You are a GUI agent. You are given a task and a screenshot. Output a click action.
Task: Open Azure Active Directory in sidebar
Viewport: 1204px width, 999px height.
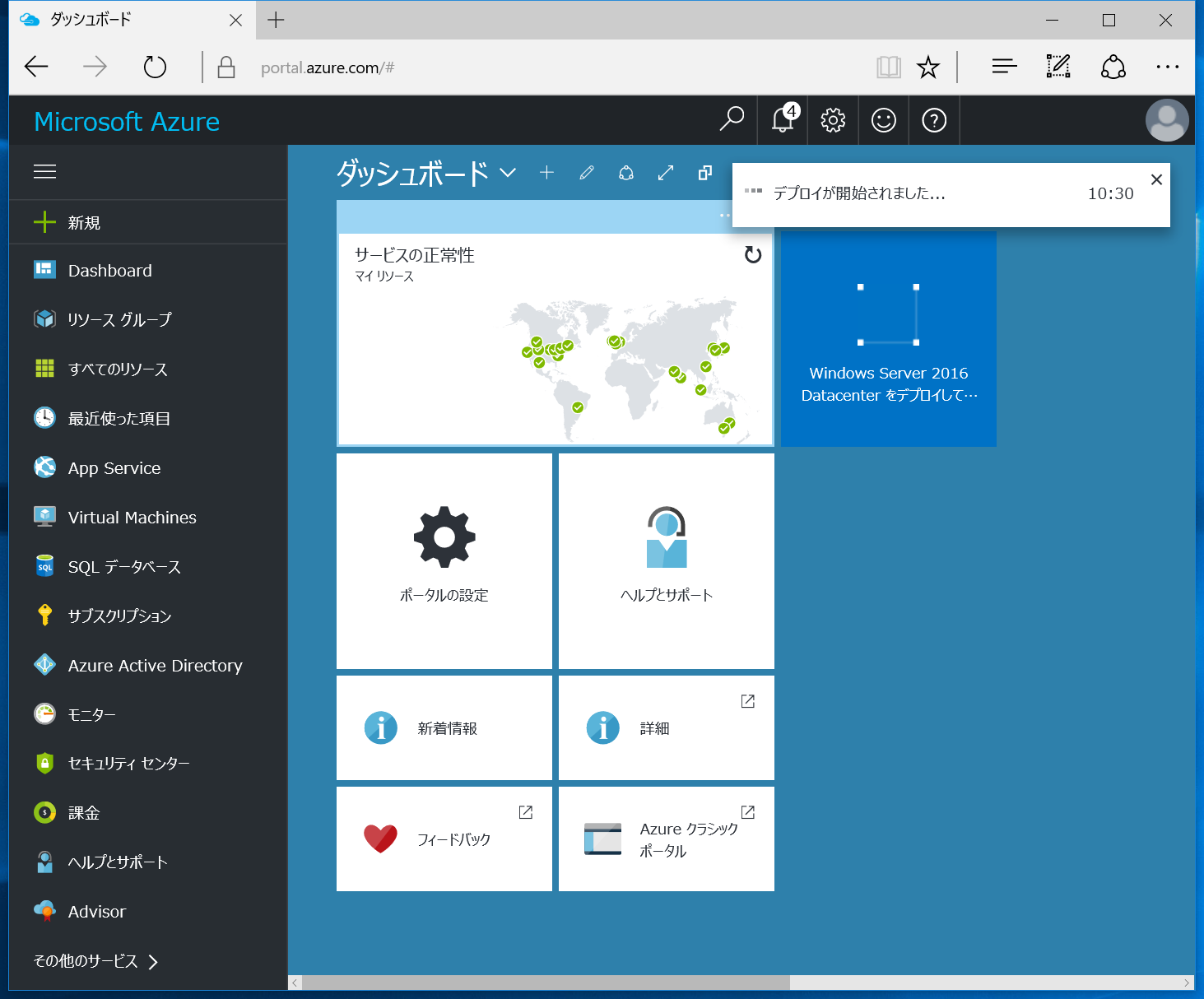tap(148, 665)
